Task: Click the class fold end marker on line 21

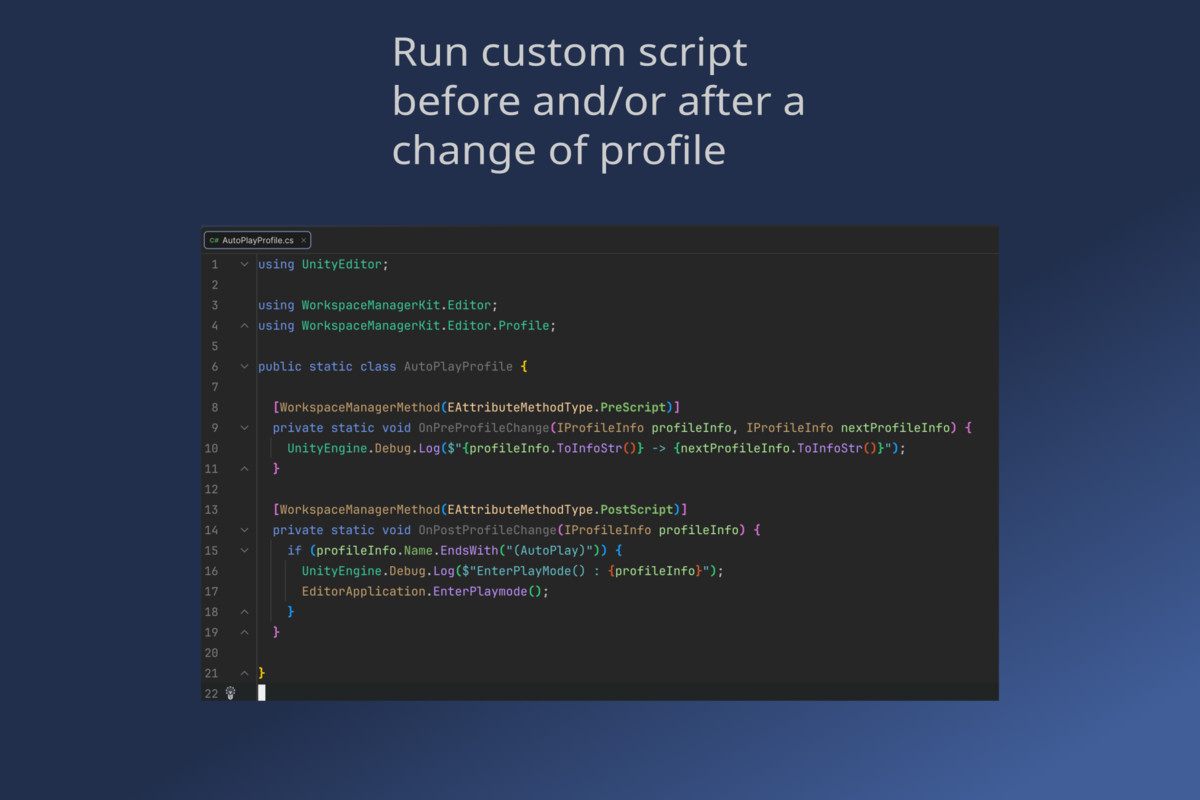Action: tap(244, 673)
